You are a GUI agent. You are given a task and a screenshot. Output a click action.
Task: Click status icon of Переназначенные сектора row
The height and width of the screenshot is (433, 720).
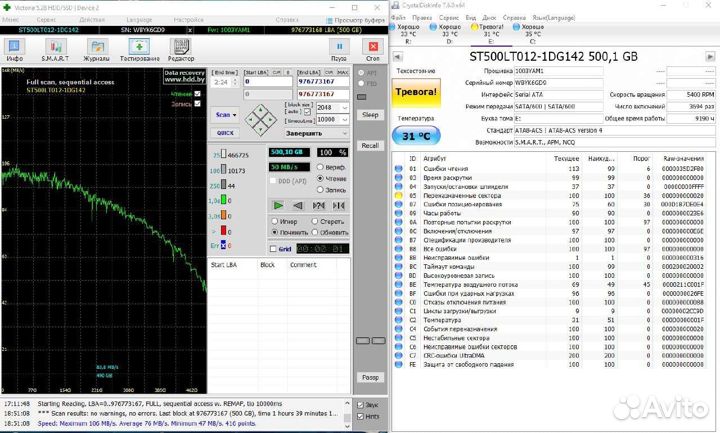[398, 196]
